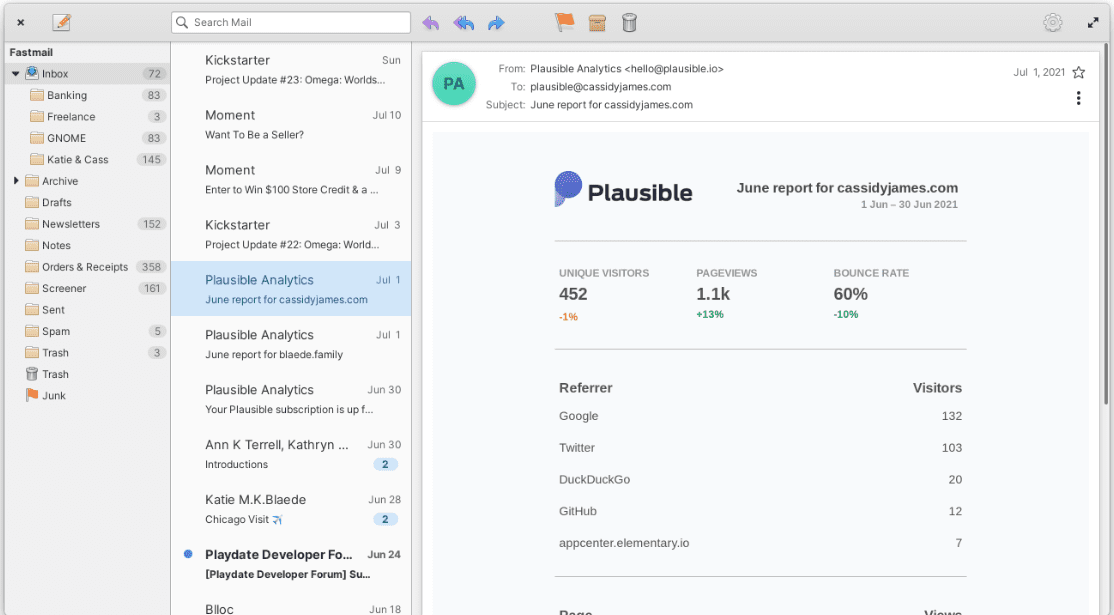Open Moment's Enter to Win $100 email

click(291, 180)
